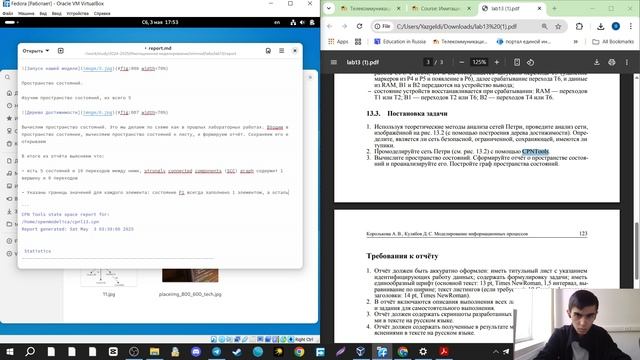This screenshot has width=640, height=360.
Task: Expand hidden bookmarks chevron
Action: pos(576,41)
